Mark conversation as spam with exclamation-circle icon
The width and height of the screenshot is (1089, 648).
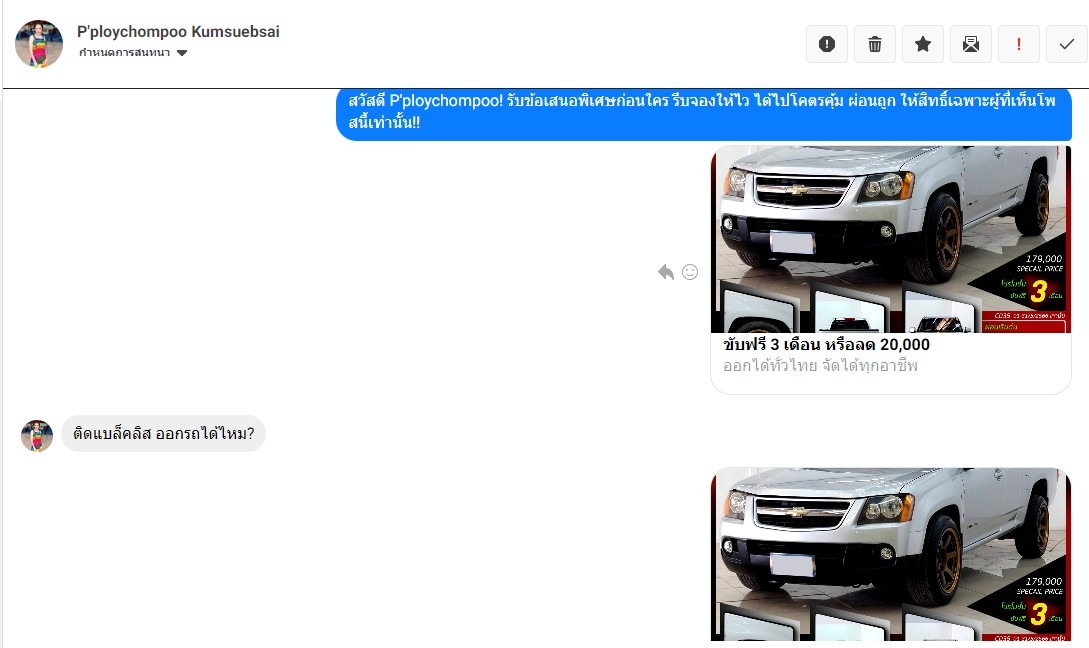click(x=826, y=44)
